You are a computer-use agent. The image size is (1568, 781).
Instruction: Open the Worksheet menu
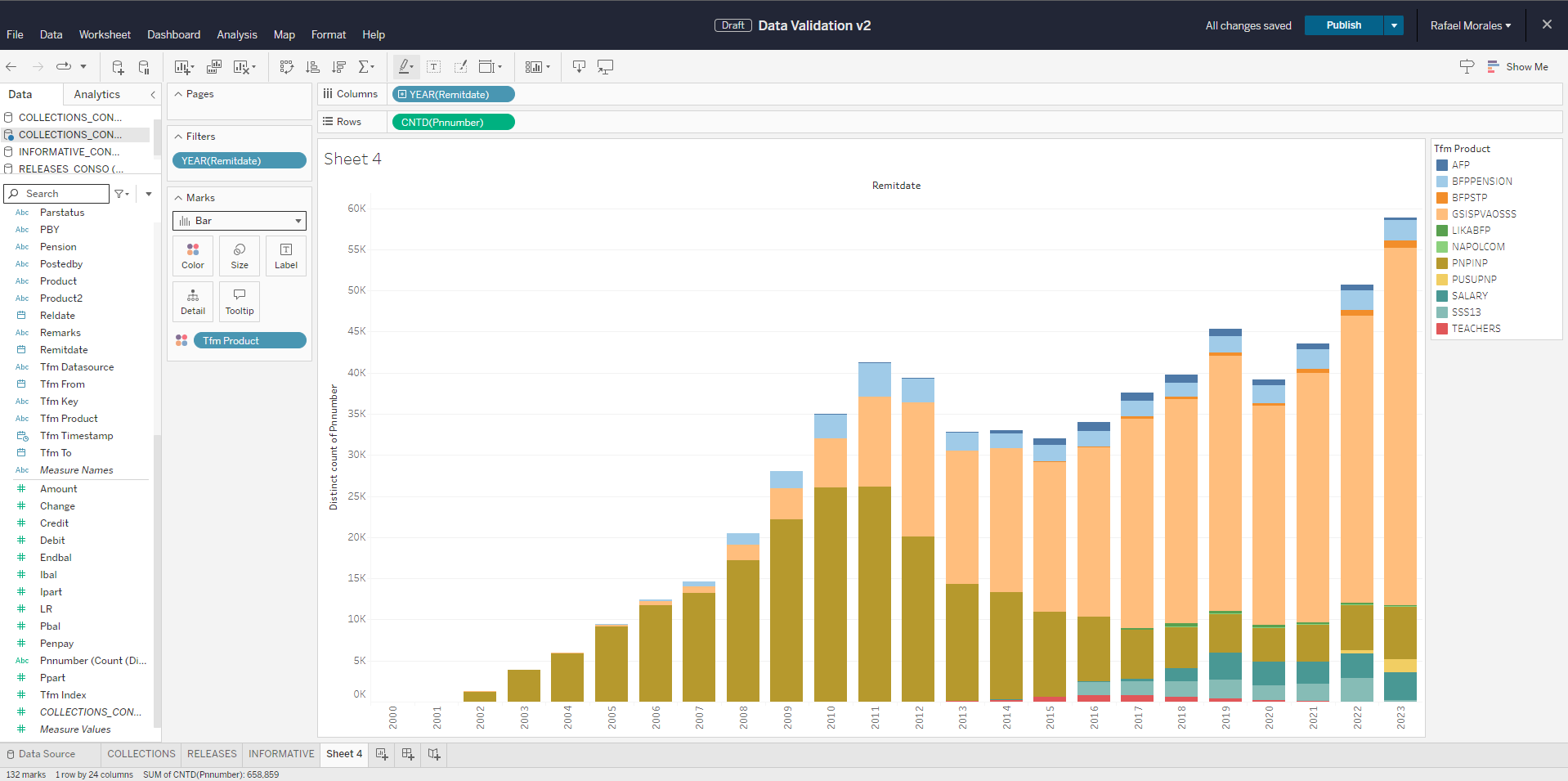(x=105, y=34)
